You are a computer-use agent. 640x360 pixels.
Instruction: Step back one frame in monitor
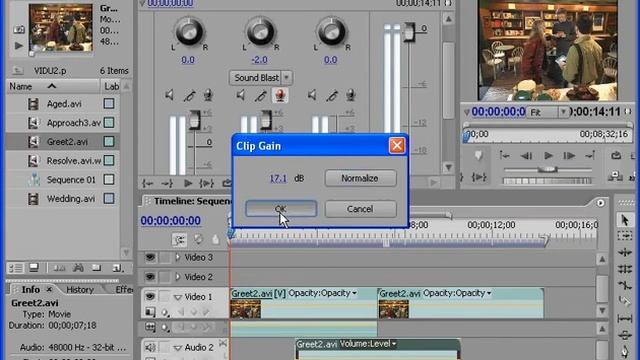coord(527,156)
